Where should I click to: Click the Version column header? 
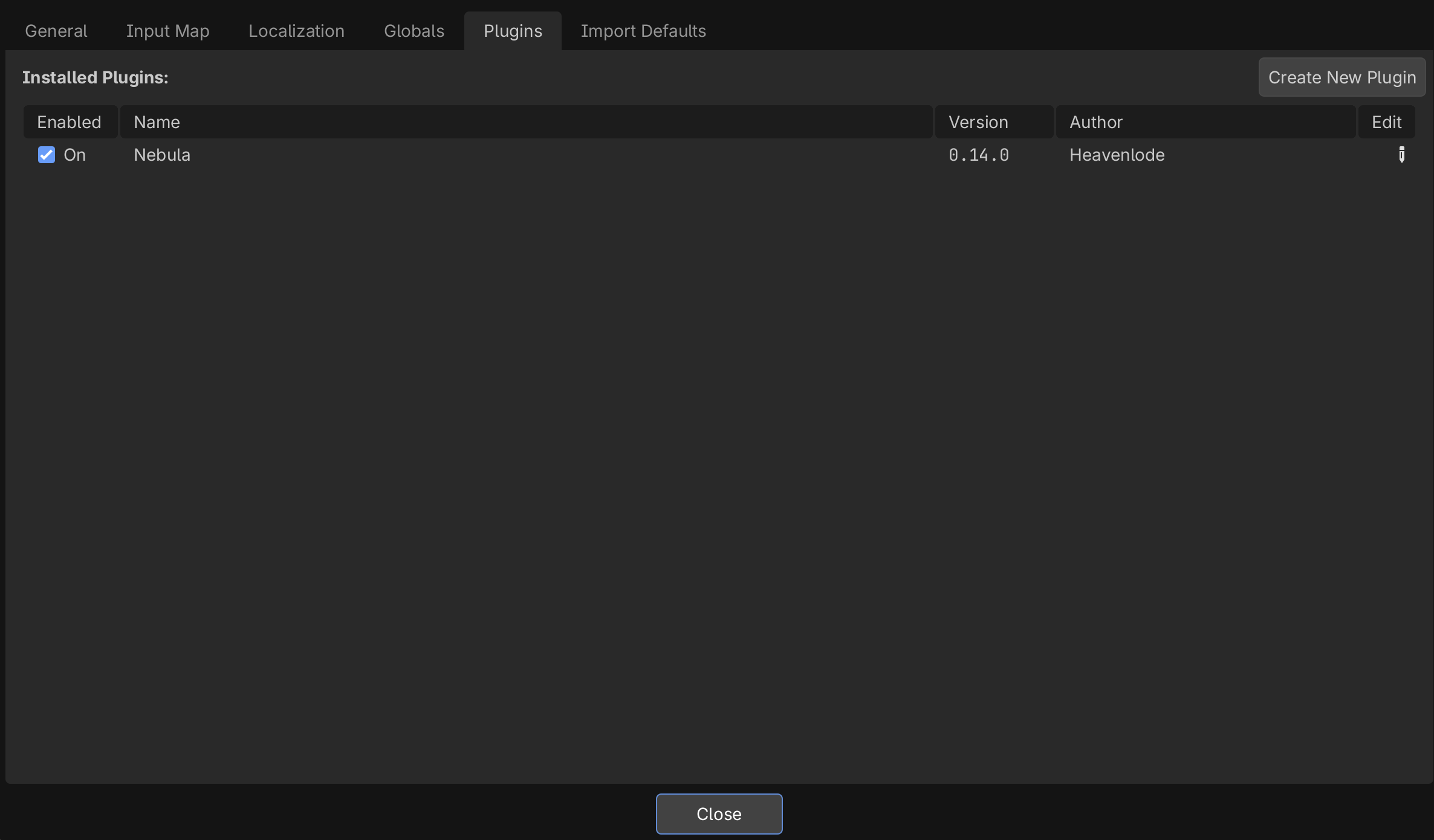pos(978,122)
